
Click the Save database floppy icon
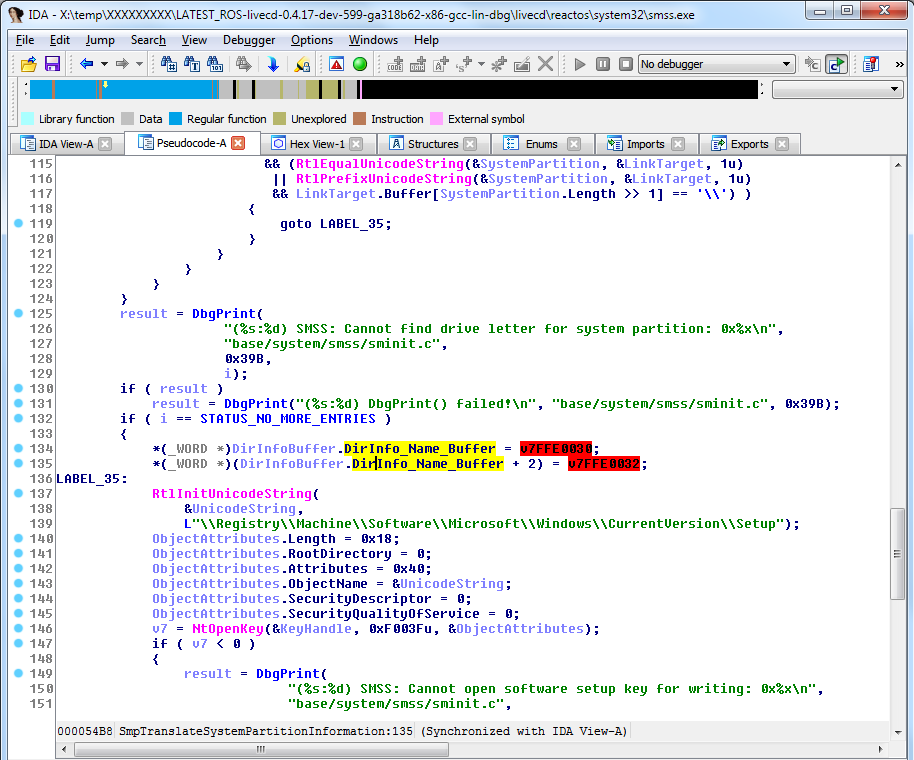point(52,64)
